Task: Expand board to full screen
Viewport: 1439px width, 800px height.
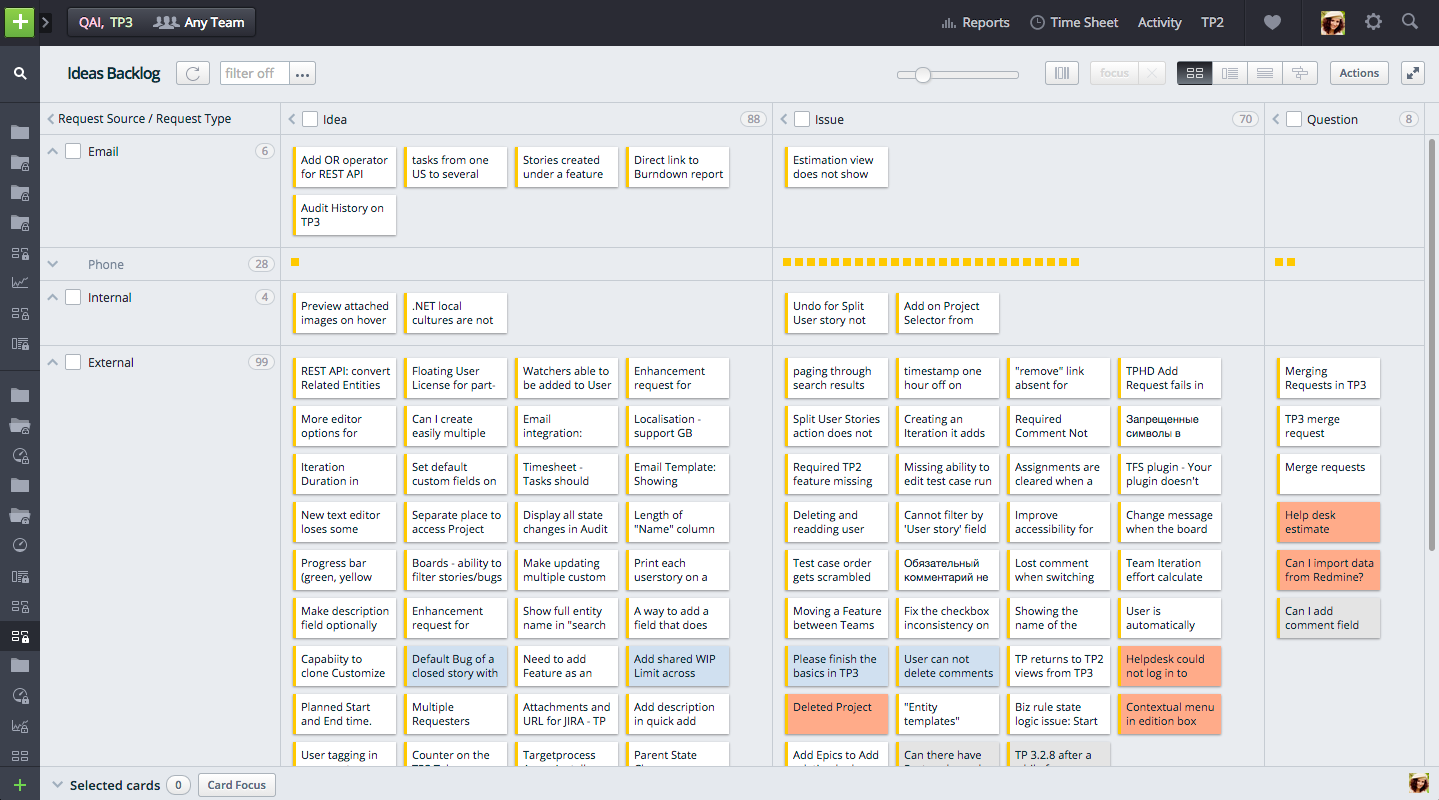Action: [1412, 73]
